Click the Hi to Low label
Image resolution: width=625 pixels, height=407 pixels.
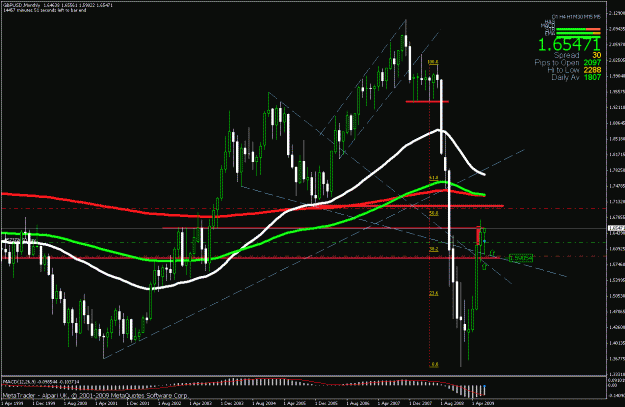[x=563, y=70]
